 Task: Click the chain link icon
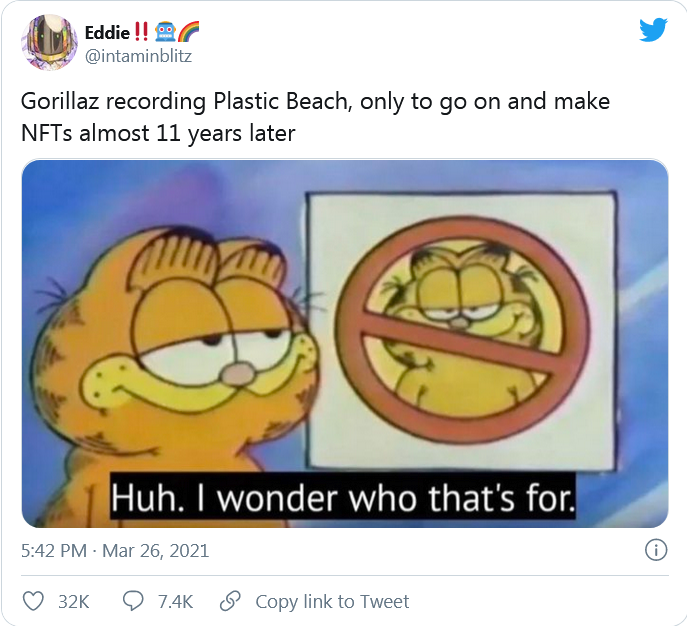coord(230,600)
